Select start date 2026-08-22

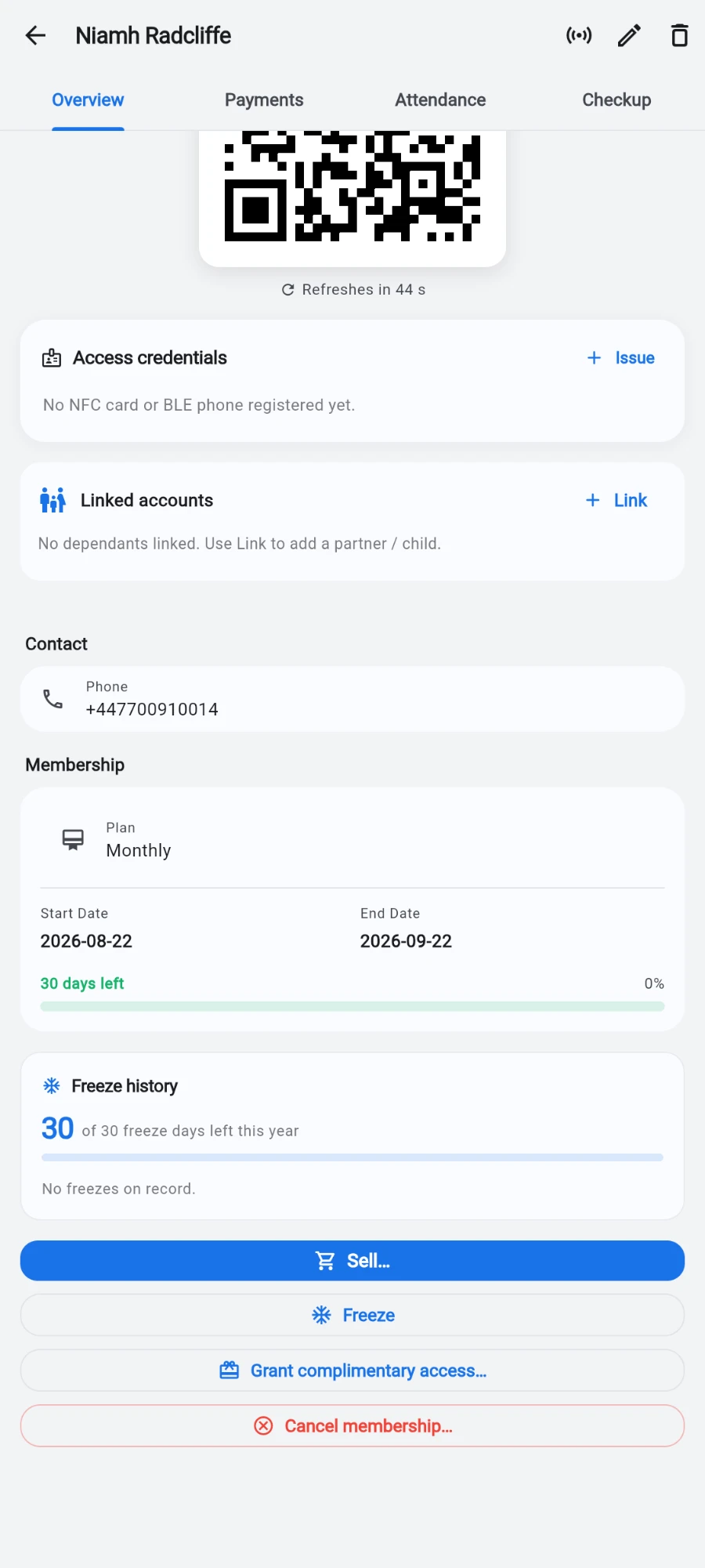coord(86,941)
